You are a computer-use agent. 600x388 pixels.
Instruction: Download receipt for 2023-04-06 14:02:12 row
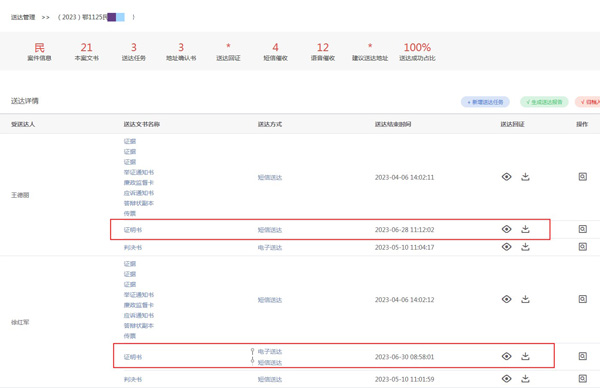pyautogui.click(x=525, y=299)
